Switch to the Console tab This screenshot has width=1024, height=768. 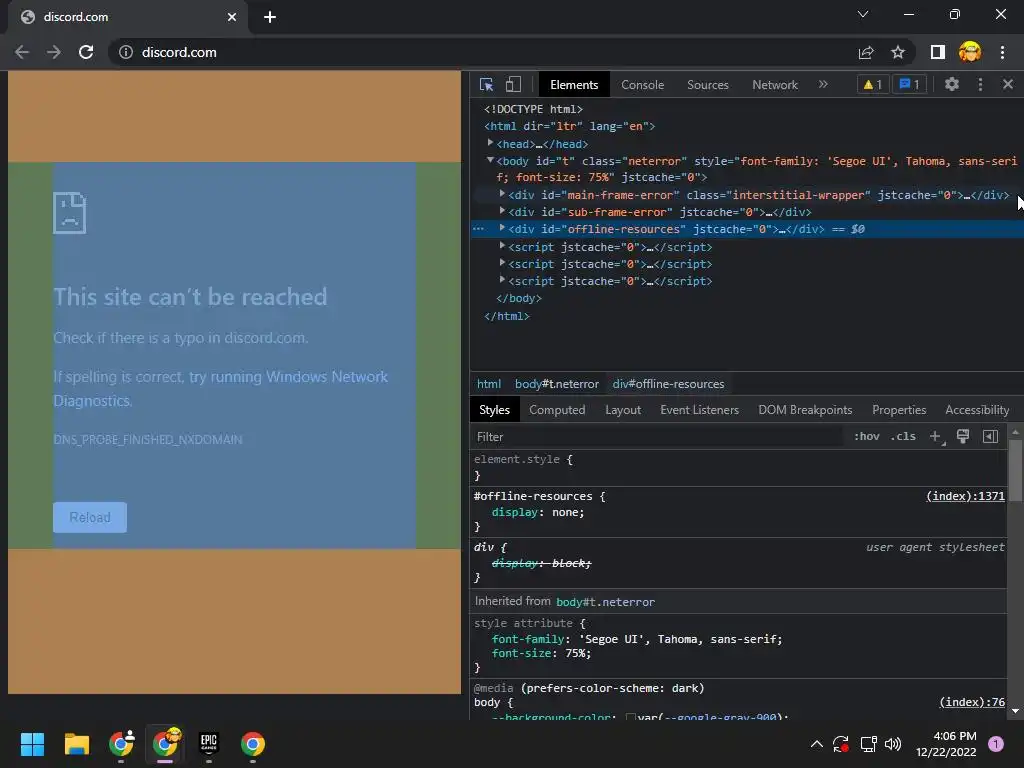point(642,85)
